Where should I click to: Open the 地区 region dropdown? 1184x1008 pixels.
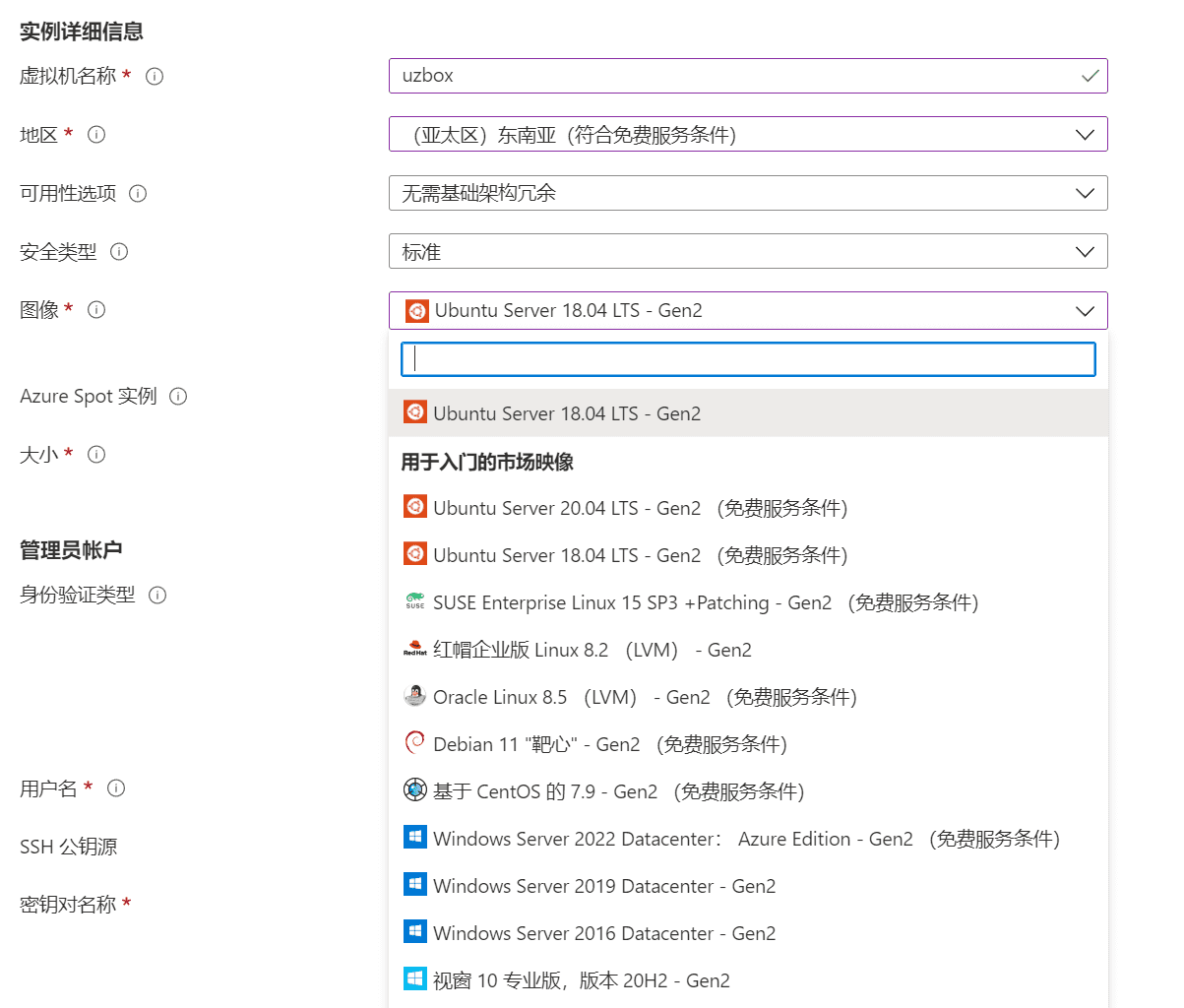click(748, 135)
